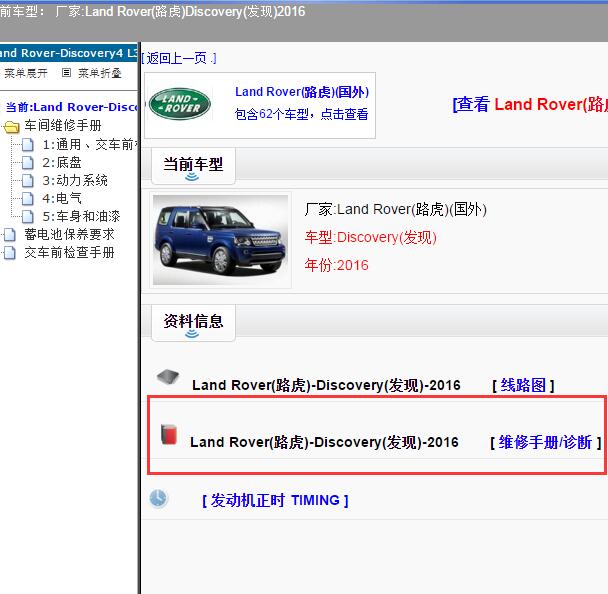
Task: Click page icon beside 2:底盘
Action: pyautogui.click(x=28, y=162)
